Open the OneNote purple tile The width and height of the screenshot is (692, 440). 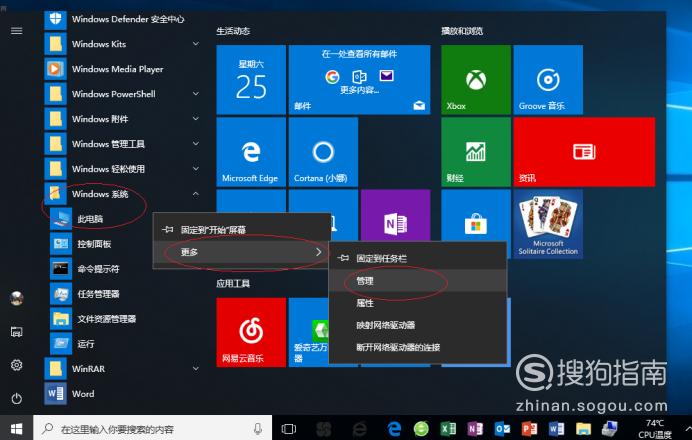point(395,216)
